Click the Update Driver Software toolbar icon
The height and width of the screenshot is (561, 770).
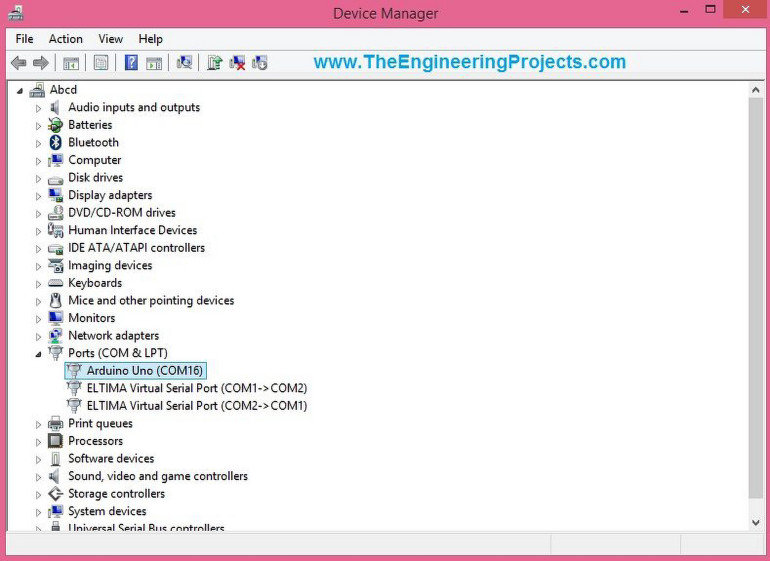pos(214,63)
